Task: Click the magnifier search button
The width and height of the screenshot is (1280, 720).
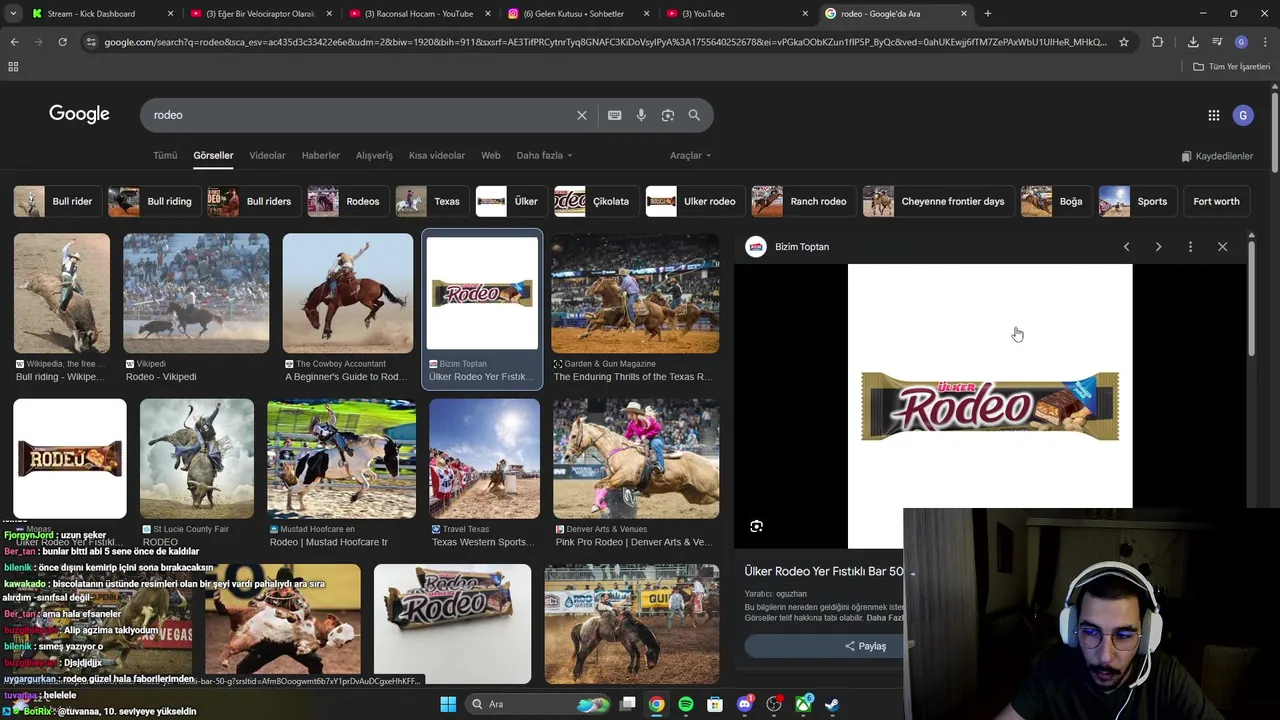Action: tap(694, 115)
